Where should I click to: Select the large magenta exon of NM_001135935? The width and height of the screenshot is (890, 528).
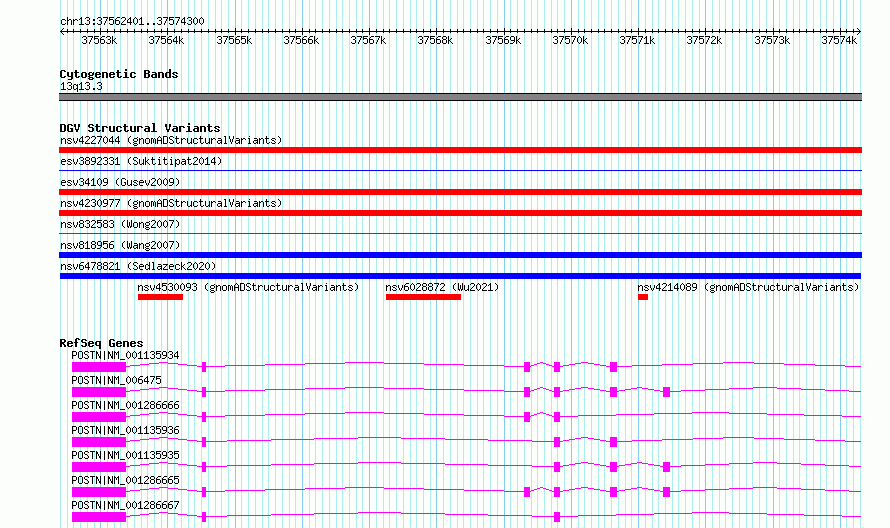pyautogui.click(x=99, y=467)
